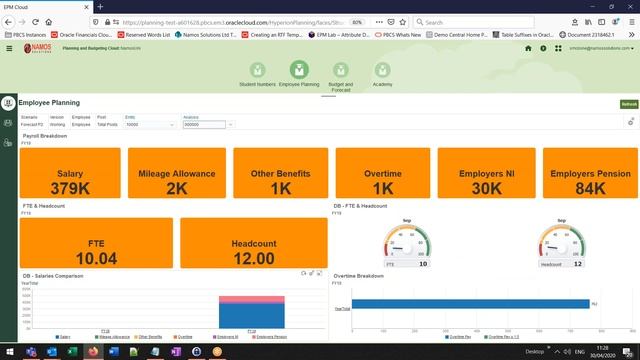
Task: Reload the browser page
Action: 36,22
